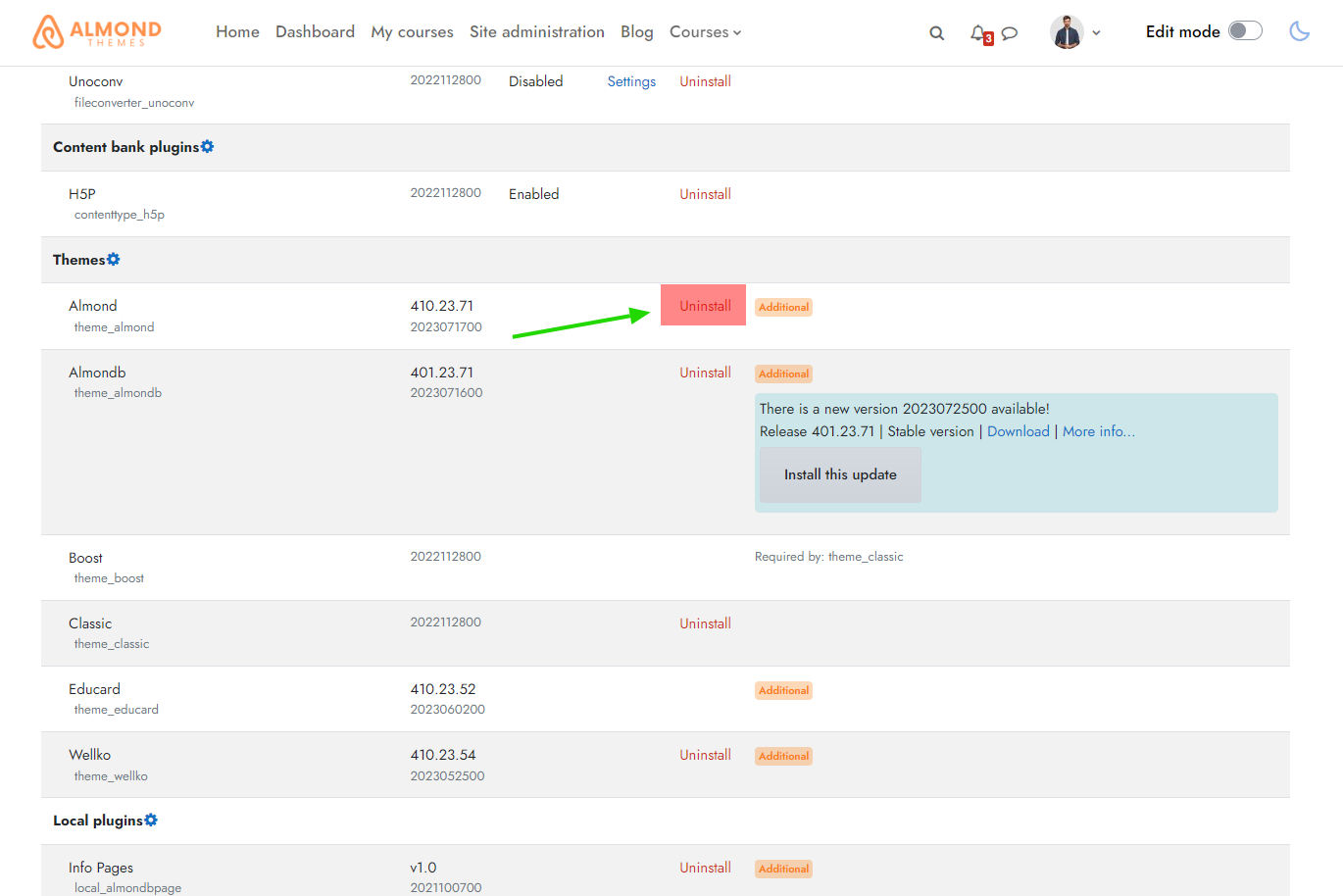Click More info for the Almondb release

(1099, 431)
